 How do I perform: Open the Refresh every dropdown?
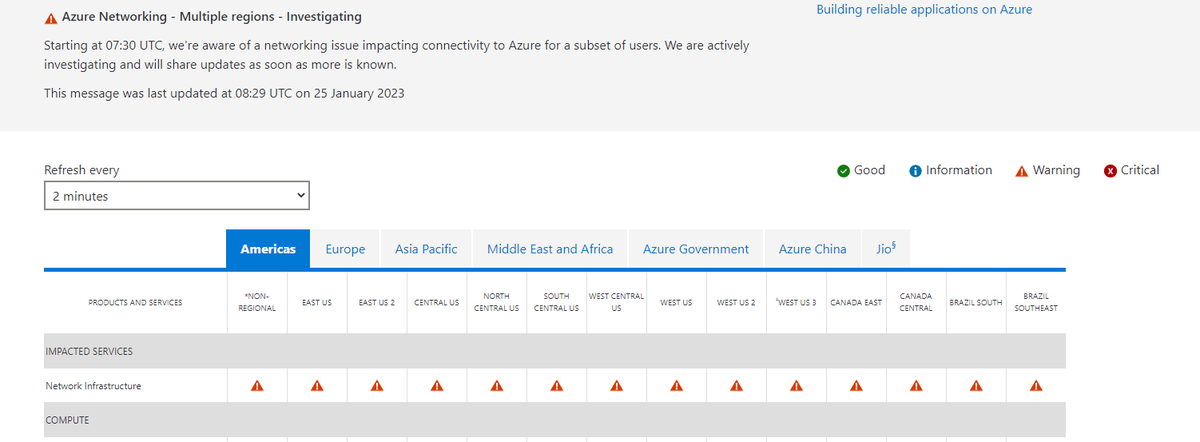177,196
